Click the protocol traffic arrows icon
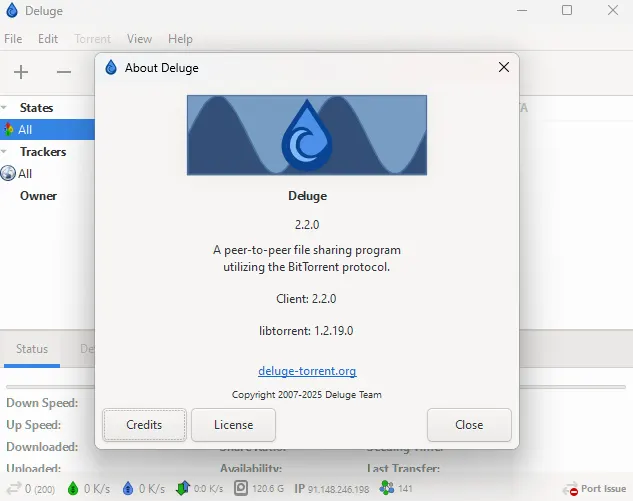 pos(183,489)
